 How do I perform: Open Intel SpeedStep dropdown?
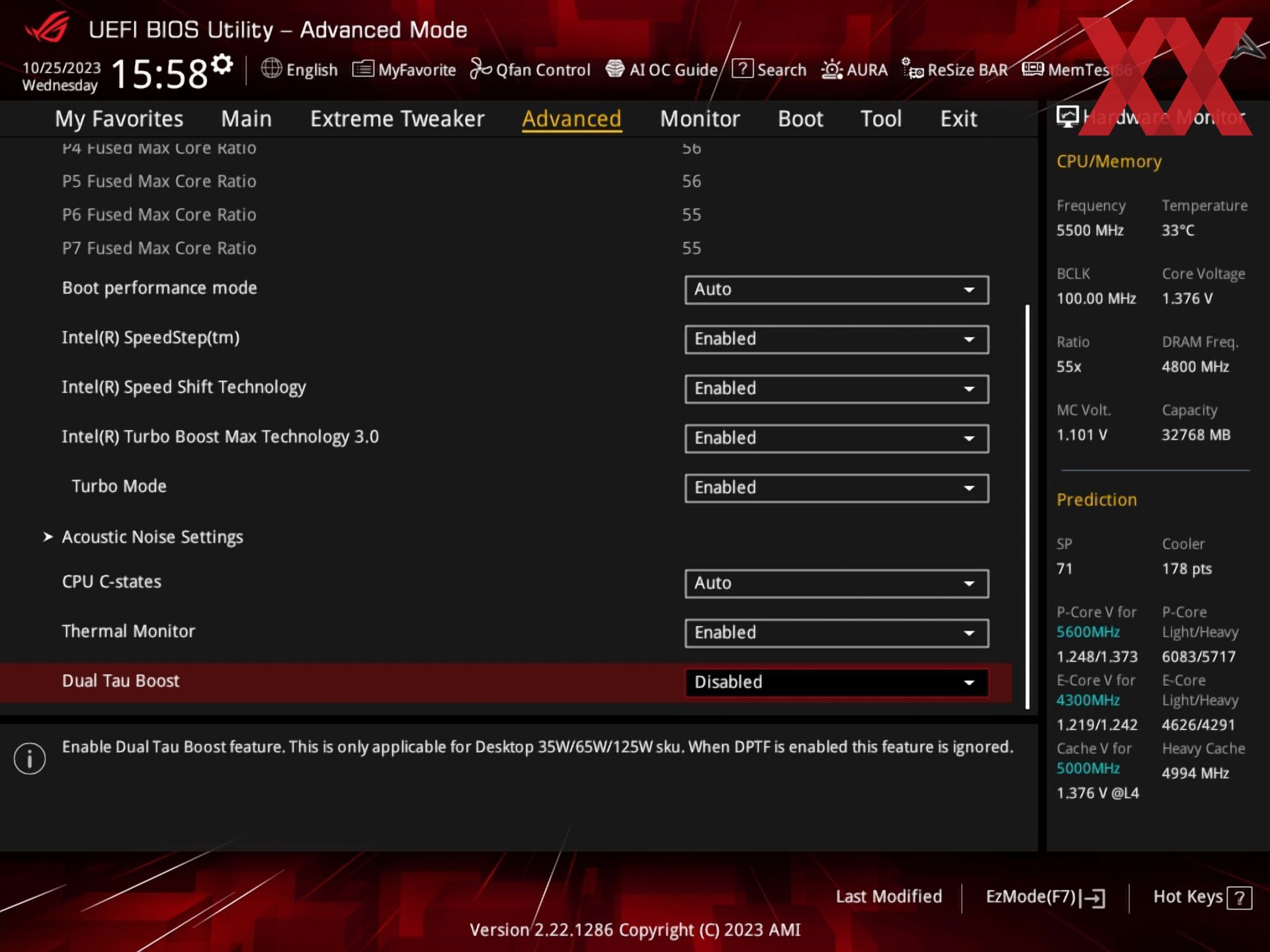pos(837,339)
